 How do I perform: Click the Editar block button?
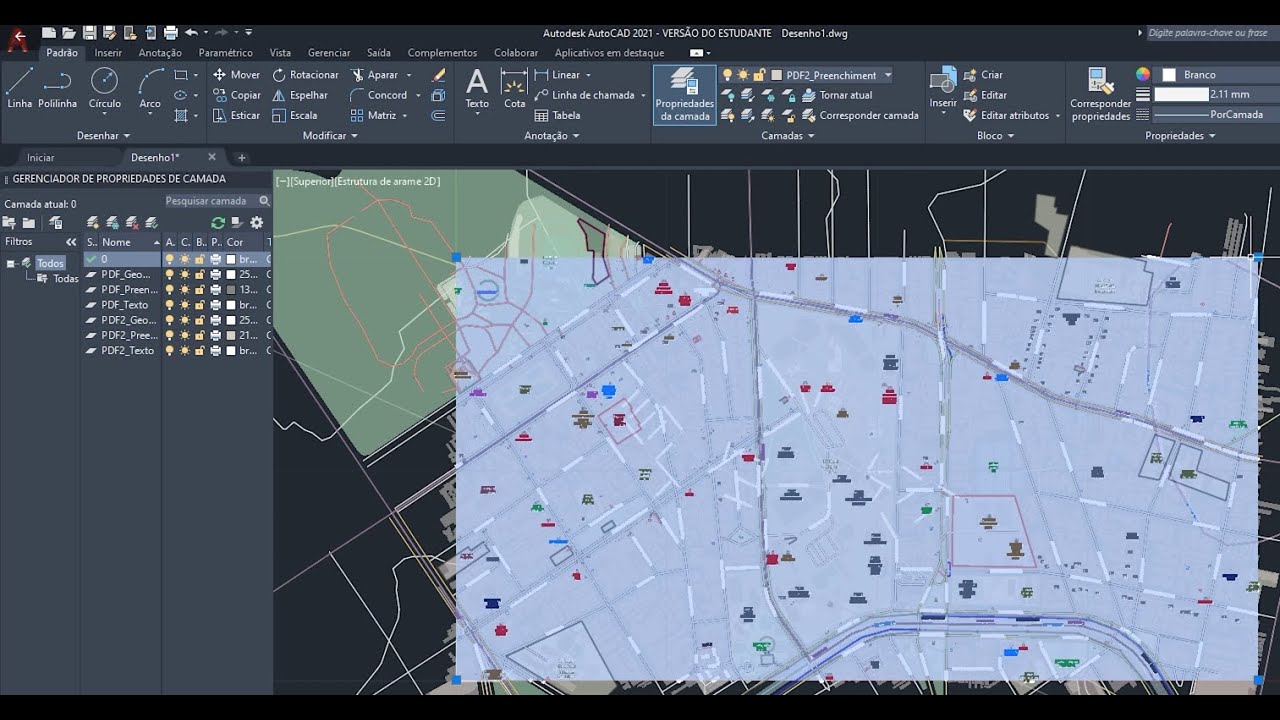pos(985,95)
